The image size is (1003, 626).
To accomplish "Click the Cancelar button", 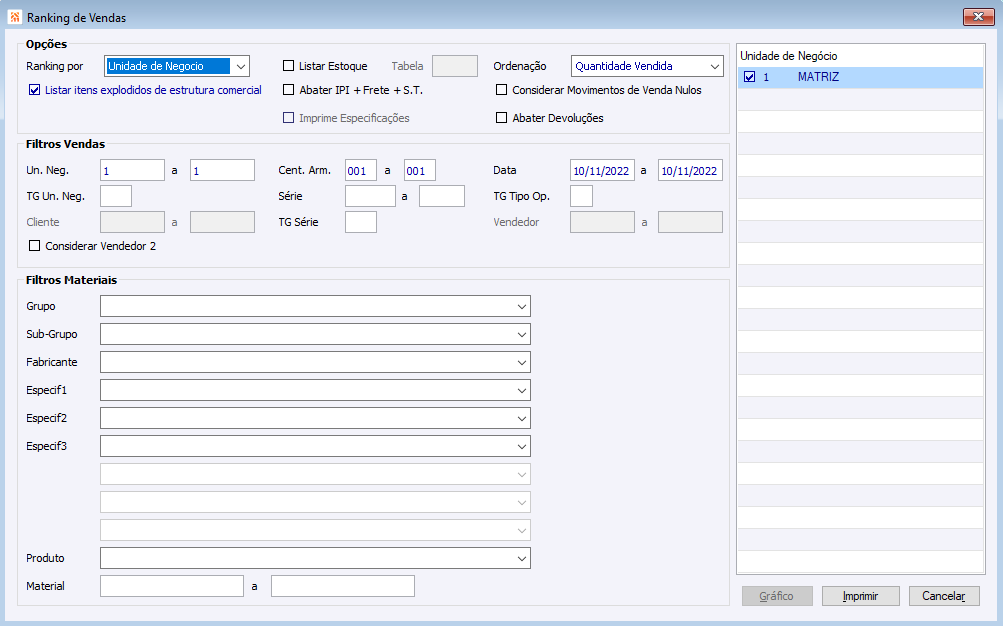I will coord(944,596).
